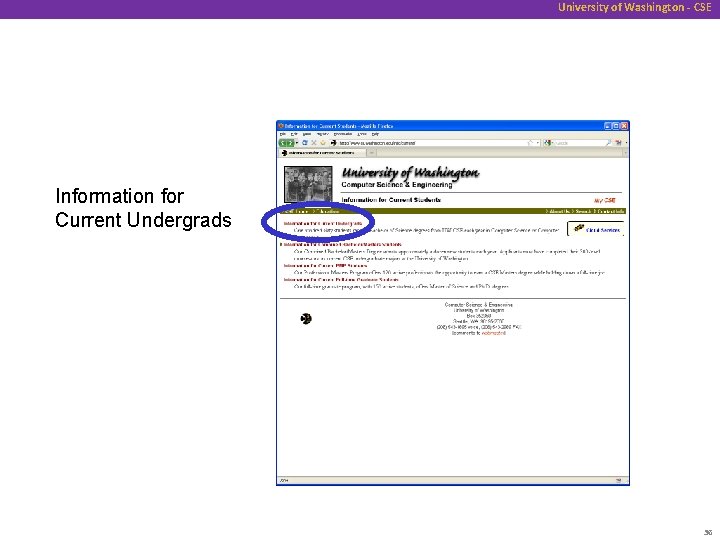This screenshot has width=720, height=540.
Task: Click the black logo icon in page footer
Action: 306,318
